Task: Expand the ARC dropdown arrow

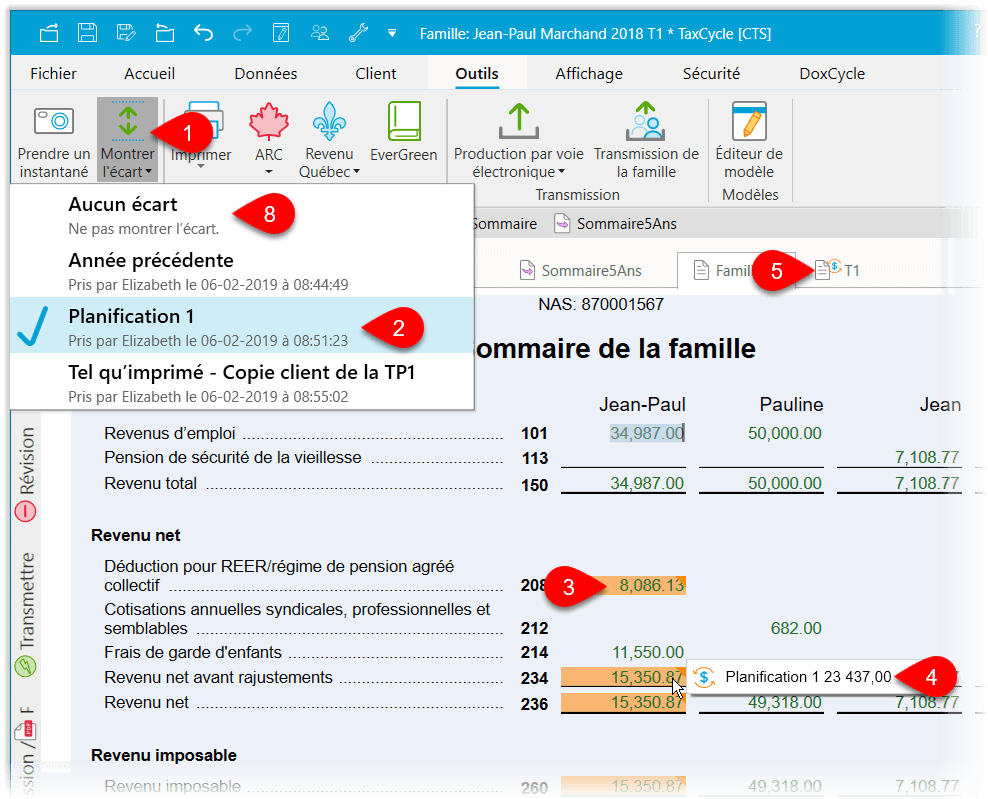Action: [268, 171]
